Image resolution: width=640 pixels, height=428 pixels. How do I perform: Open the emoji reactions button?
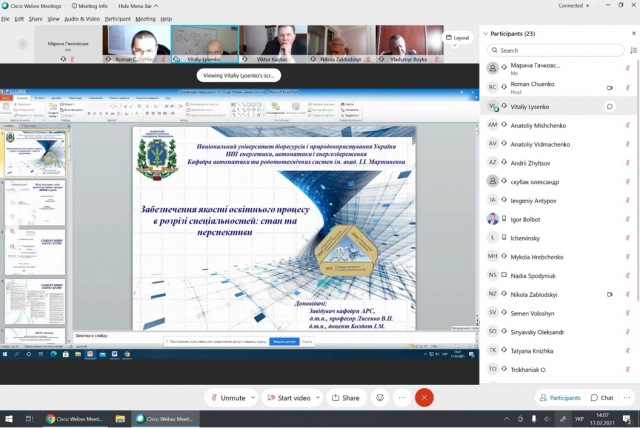(x=380, y=397)
